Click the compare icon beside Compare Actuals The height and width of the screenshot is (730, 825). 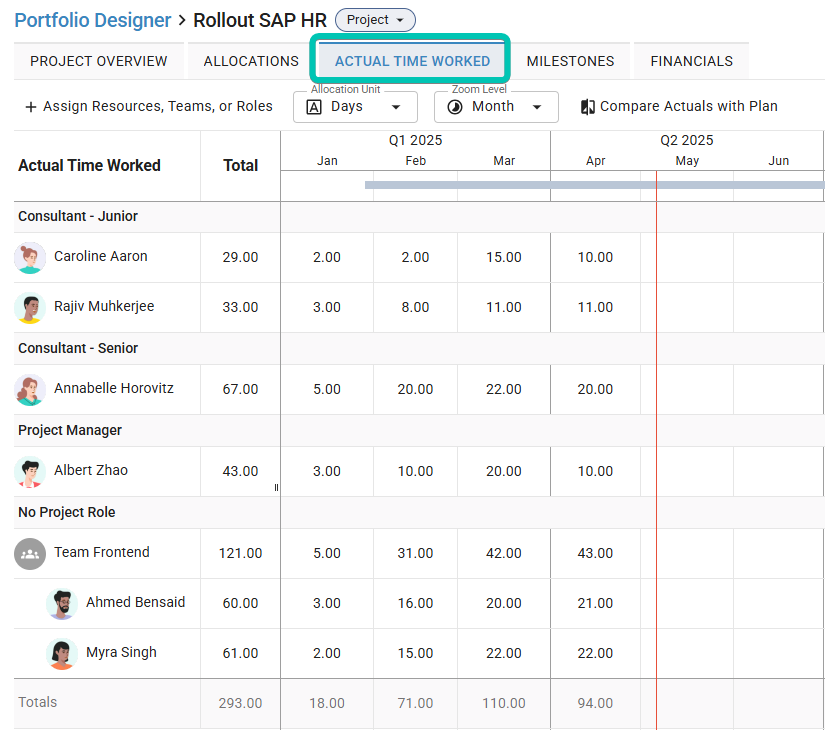587,107
